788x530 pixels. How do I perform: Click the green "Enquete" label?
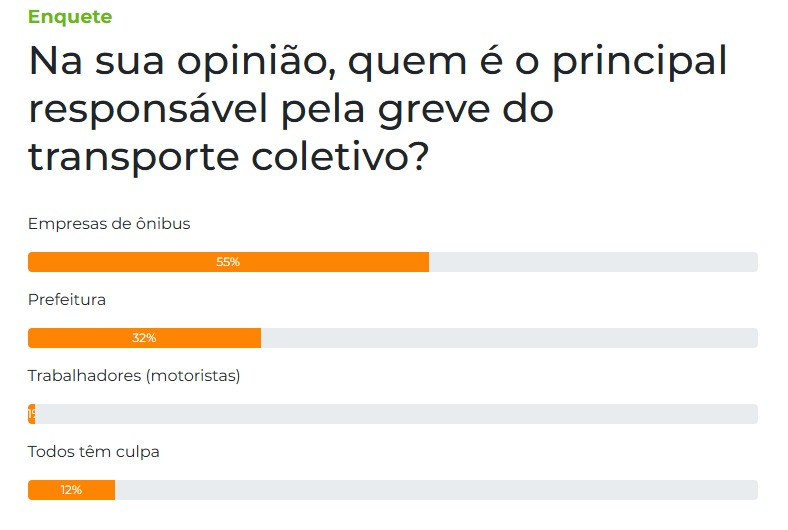(x=70, y=17)
